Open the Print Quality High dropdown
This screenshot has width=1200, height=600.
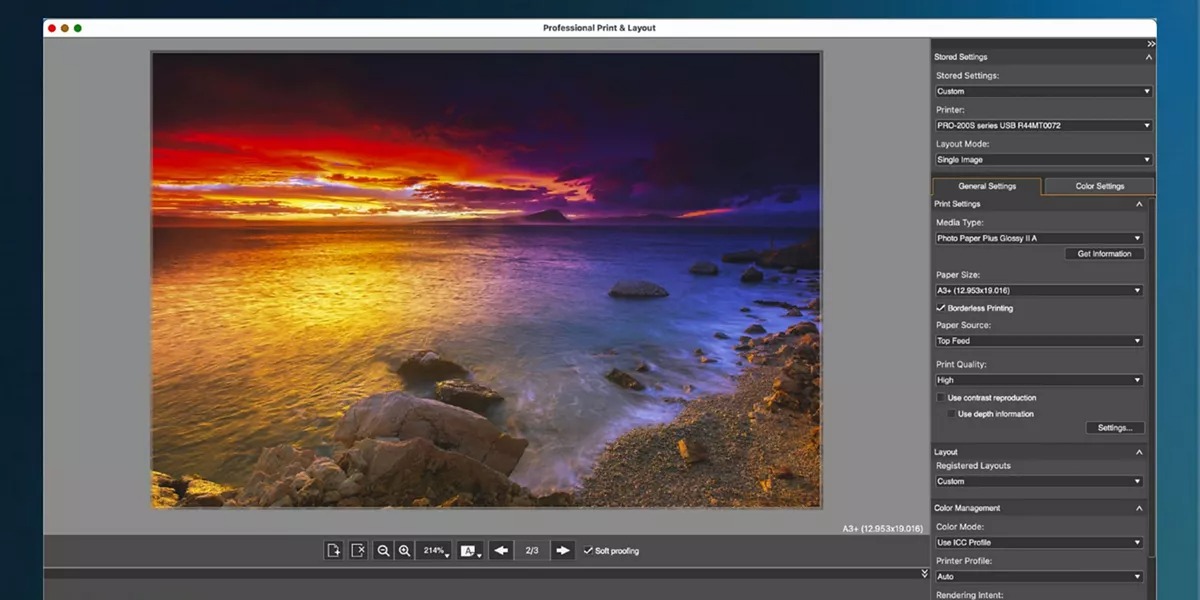coord(1039,380)
